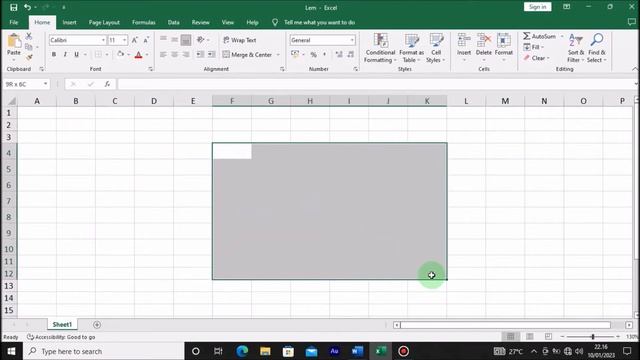Screen dimensions: 640x360
Task: Open Find & Select menu
Action: [597, 48]
